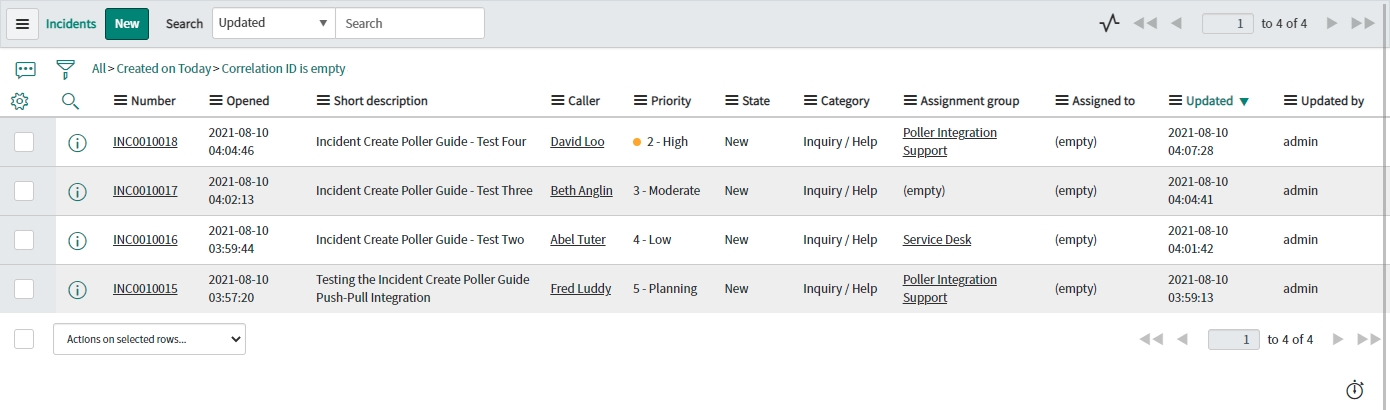
Task: Sort by the Updated column header
Action: [x=1209, y=101]
